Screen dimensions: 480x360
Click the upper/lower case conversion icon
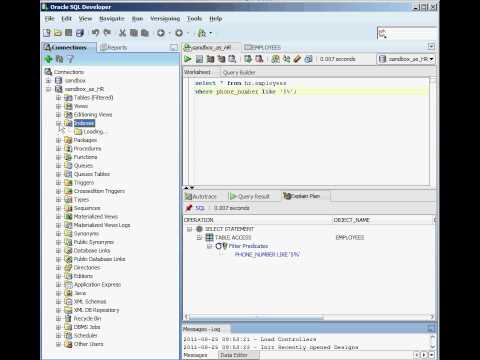(x=286, y=59)
